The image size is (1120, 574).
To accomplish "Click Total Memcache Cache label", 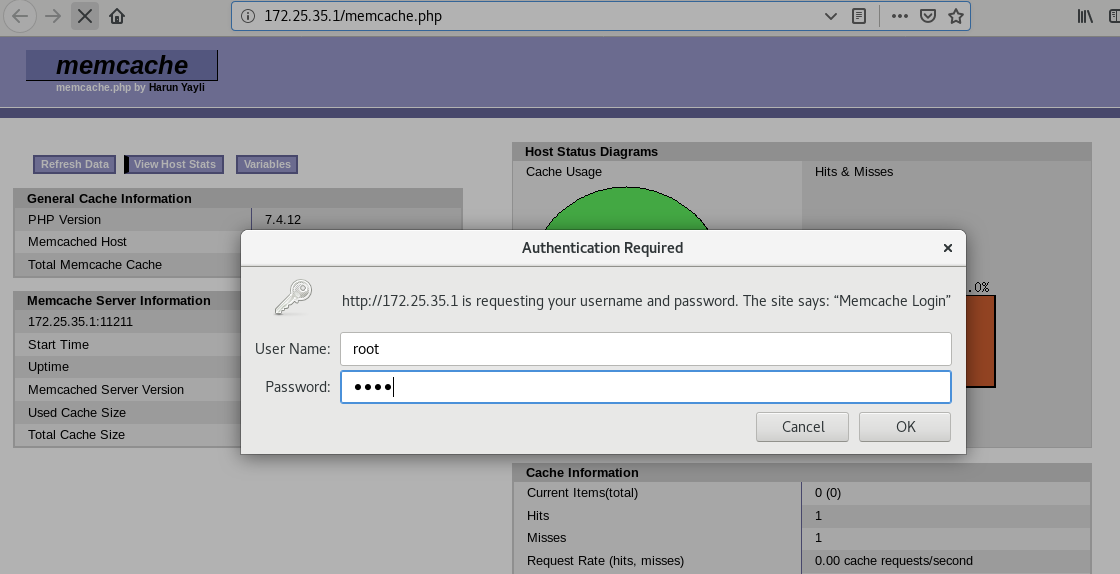I will pyautogui.click(x=95, y=265).
